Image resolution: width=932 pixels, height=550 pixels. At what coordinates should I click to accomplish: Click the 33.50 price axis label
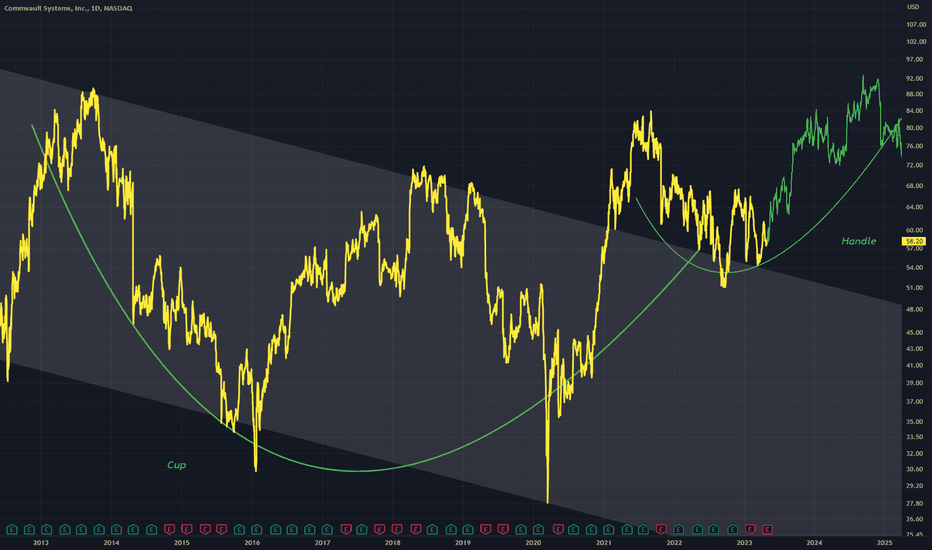tap(916, 437)
